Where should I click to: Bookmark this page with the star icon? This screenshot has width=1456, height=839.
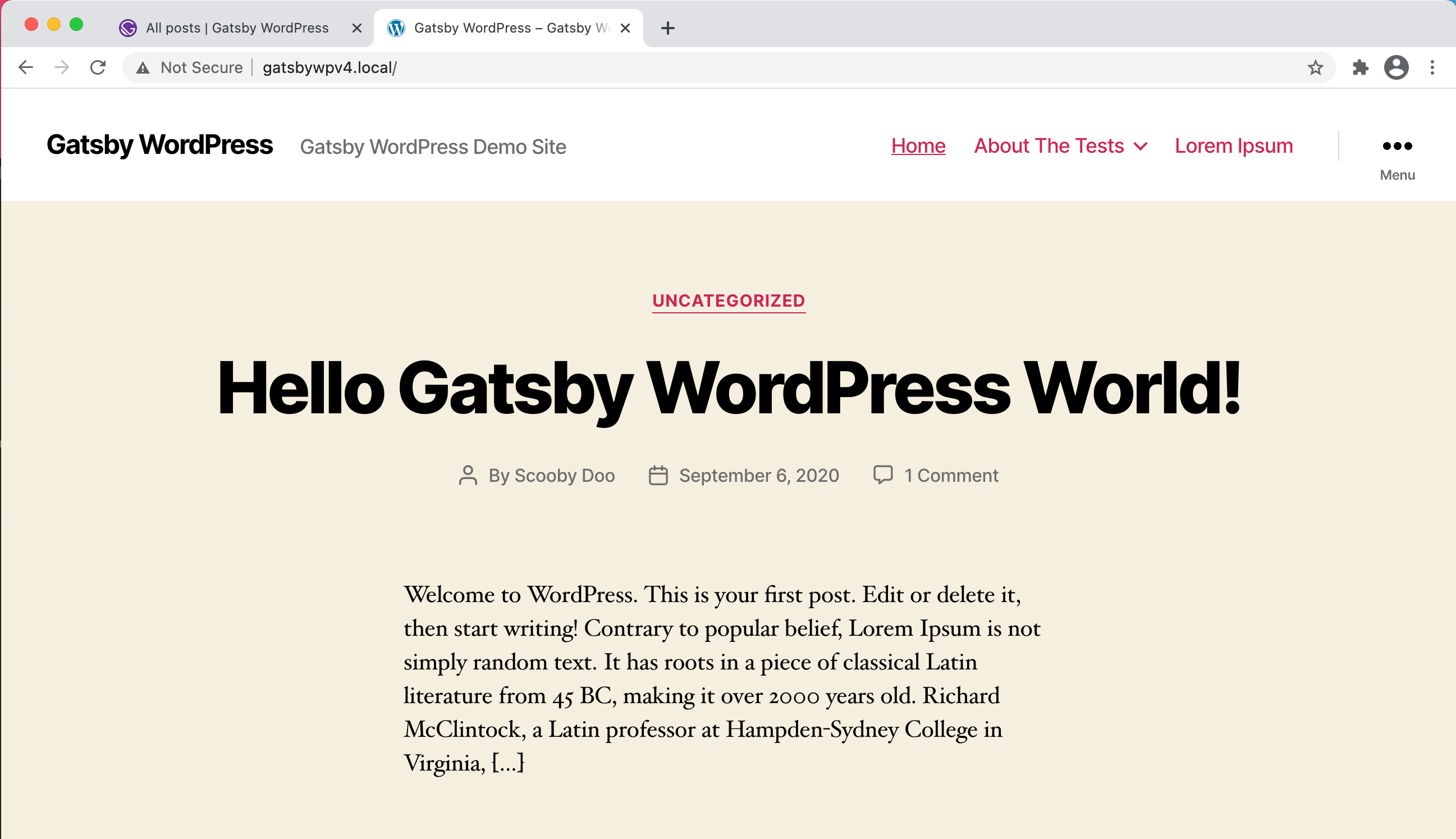click(x=1316, y=67)
